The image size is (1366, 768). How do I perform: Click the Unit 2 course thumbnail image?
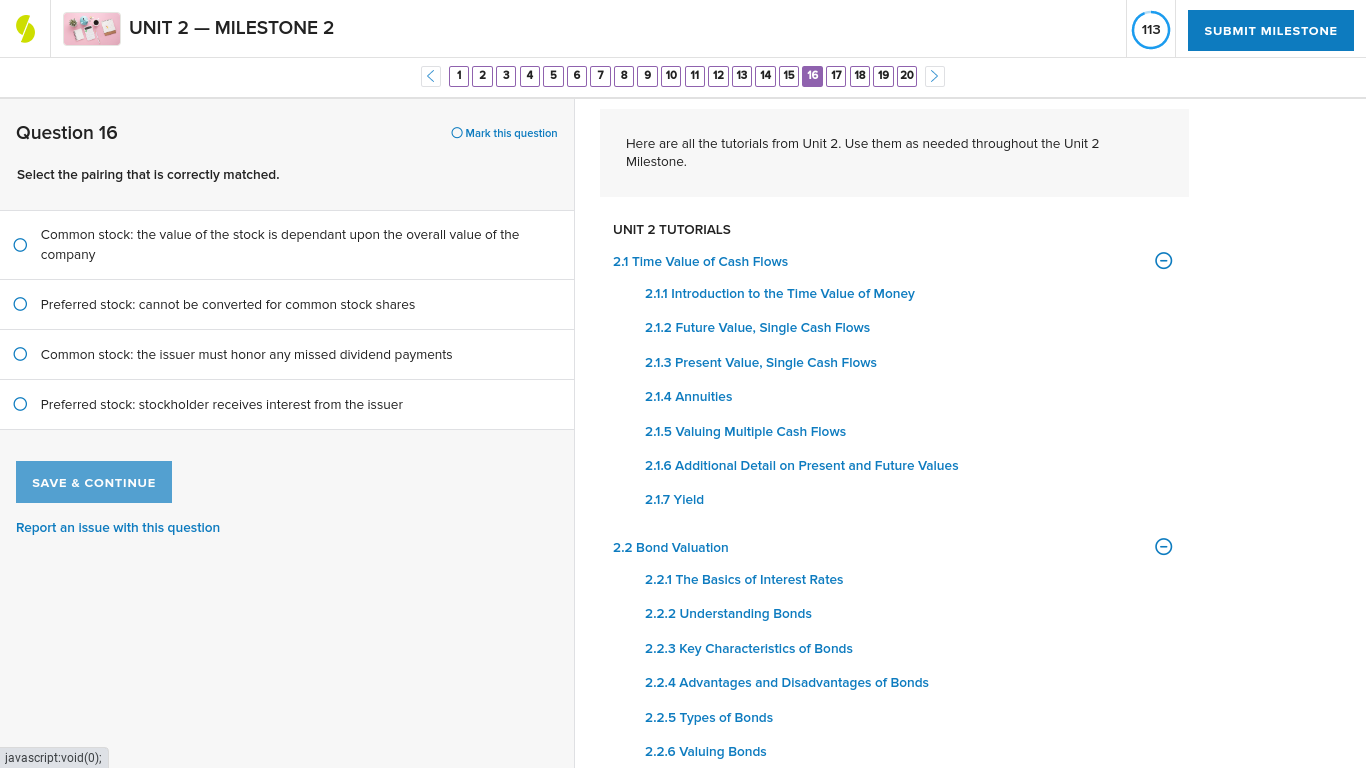point(91,28)
